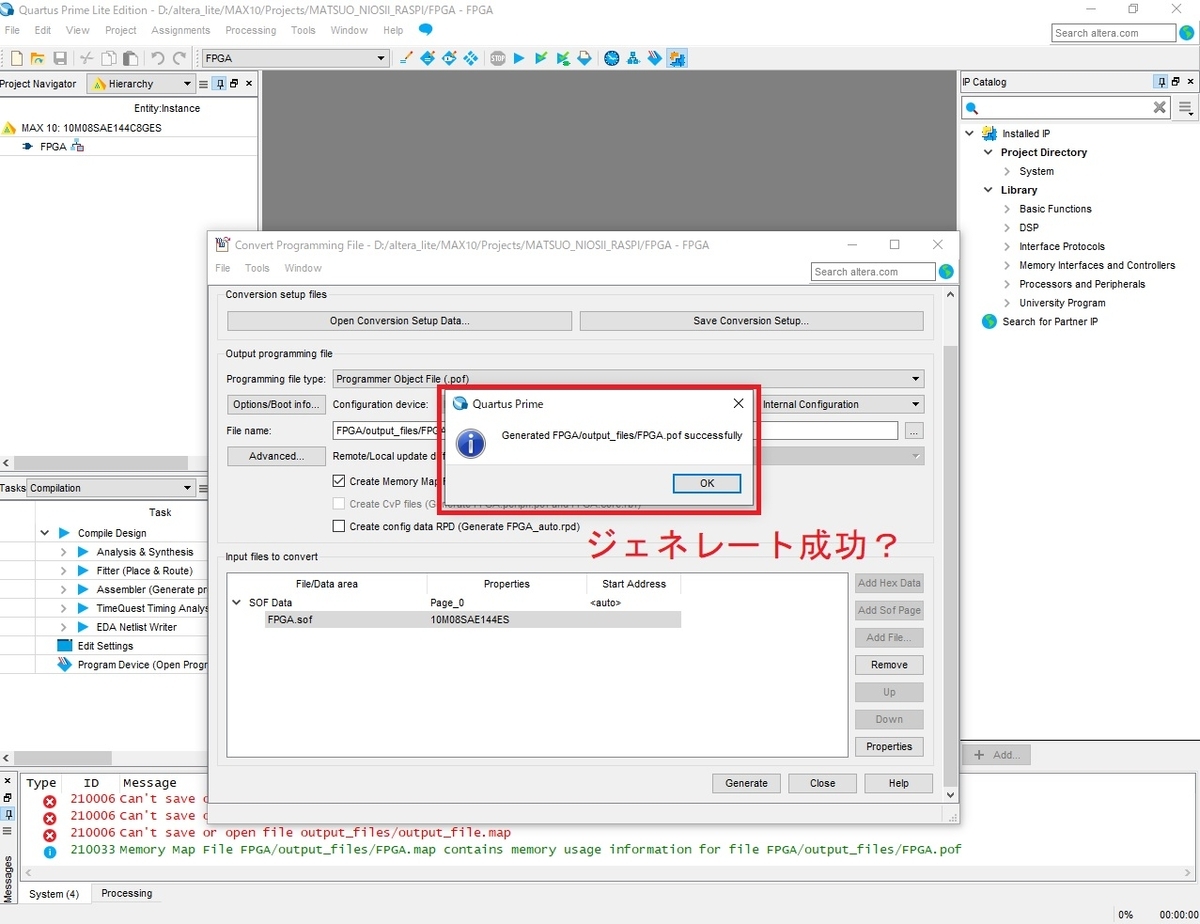Viewport: 1200px width, 924px height.
Task: Click the Tasks panel menu lines icon
Action: pos(204,488)
